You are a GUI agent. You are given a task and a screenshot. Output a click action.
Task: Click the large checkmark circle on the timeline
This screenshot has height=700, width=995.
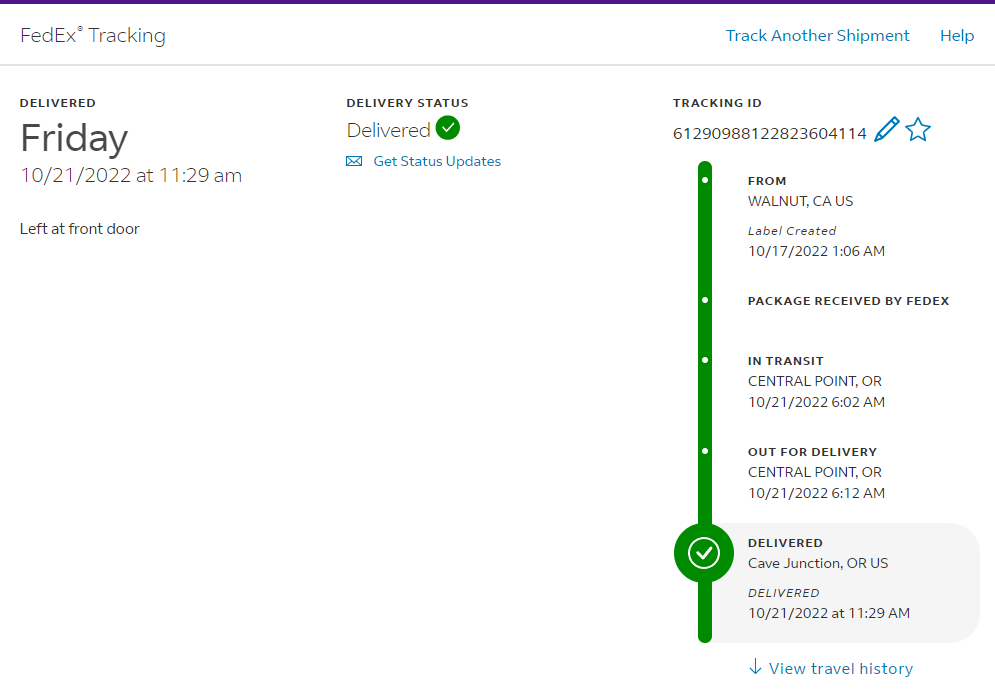click(704, 552)
